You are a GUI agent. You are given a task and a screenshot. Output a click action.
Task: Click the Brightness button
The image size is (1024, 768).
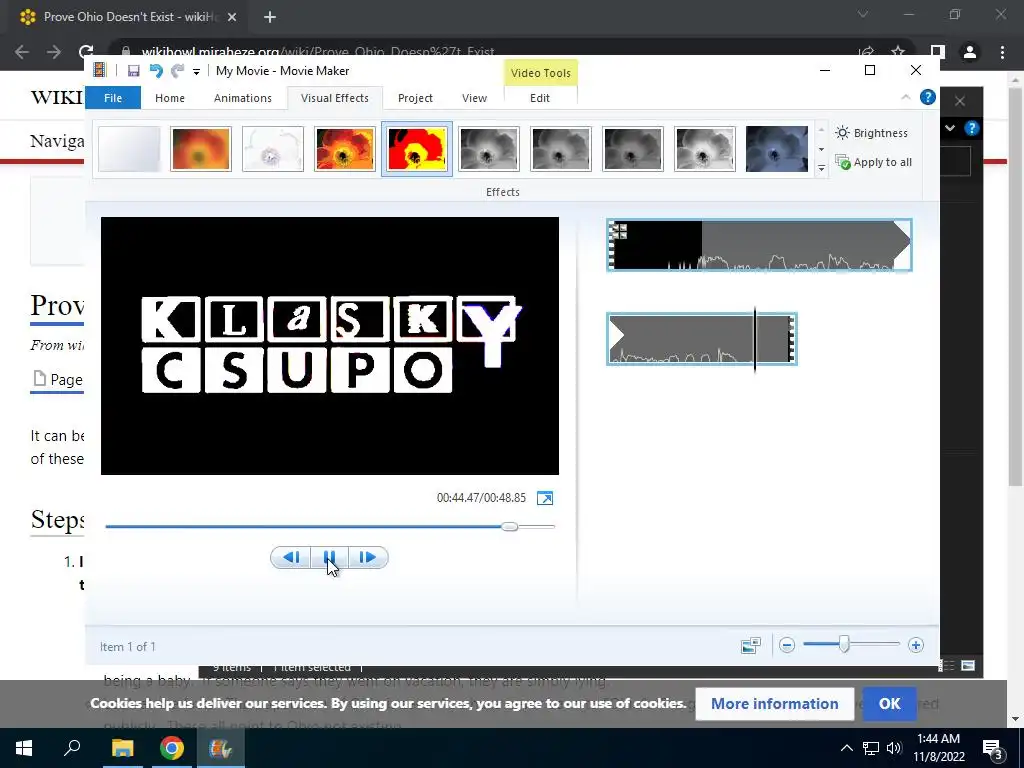pos(872,133)
